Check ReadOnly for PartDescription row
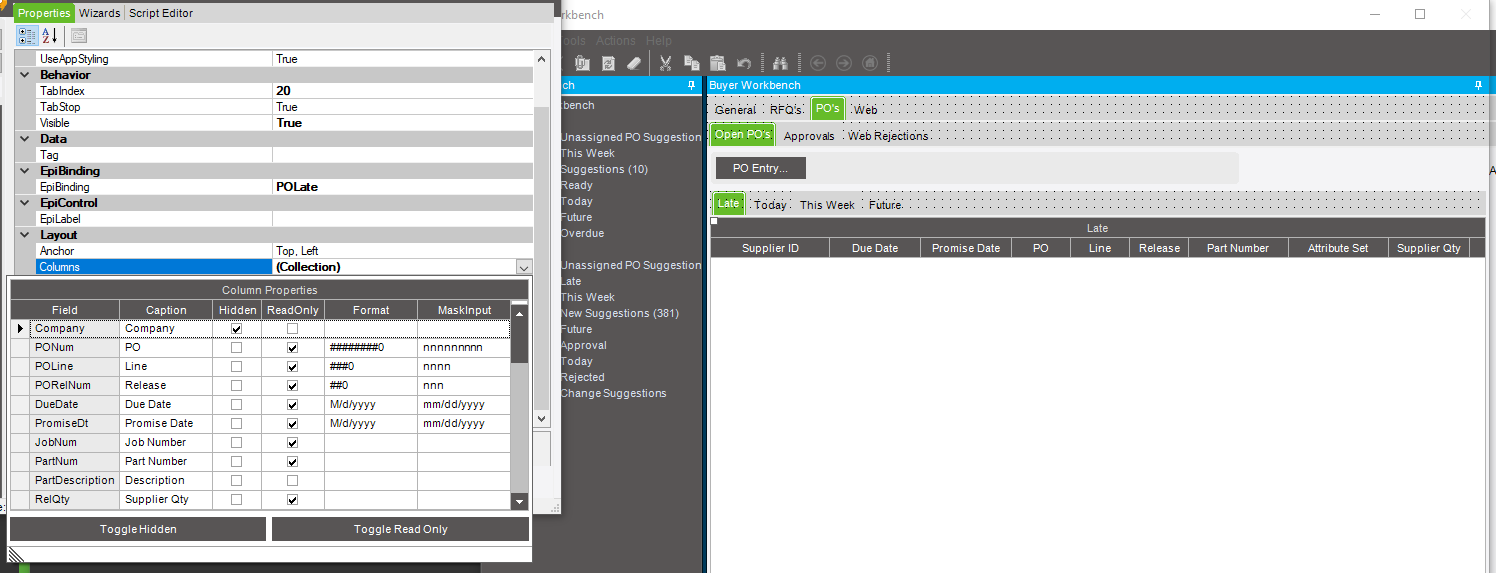This screenshot has width=1496, height=573. pyautogui.click(x=292, y=480)
